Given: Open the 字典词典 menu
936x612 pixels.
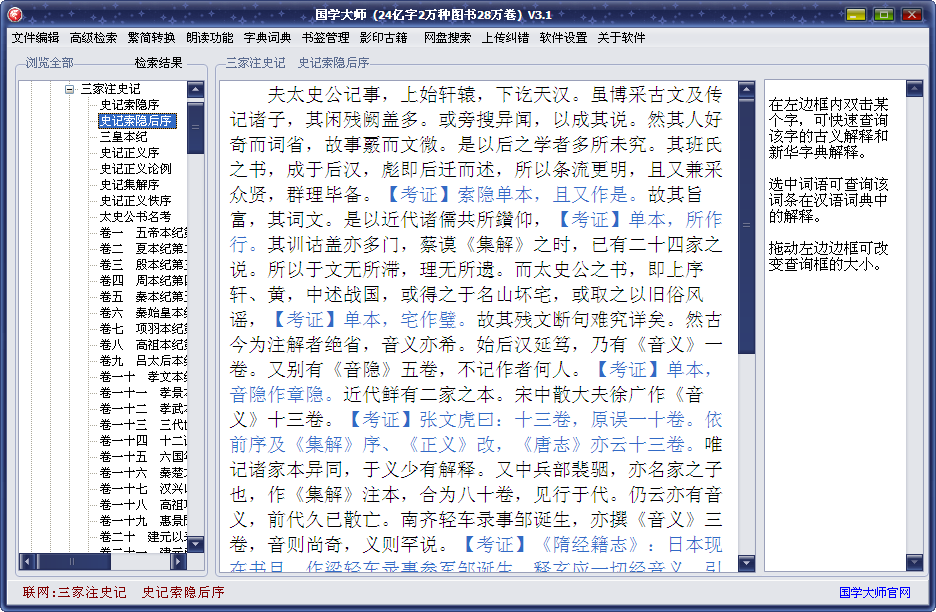Looking at the screenshot, I should pyautogui.click(x=267, y=38).
